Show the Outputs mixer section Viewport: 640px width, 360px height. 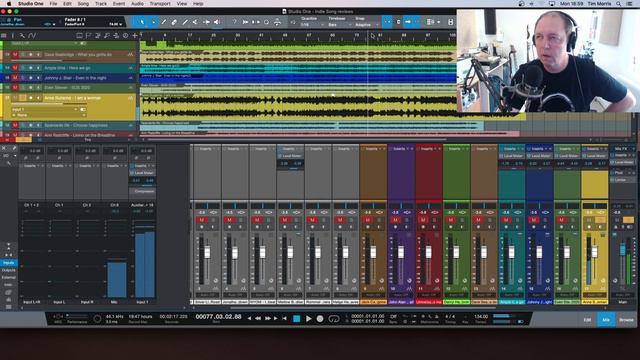point(9,270)
